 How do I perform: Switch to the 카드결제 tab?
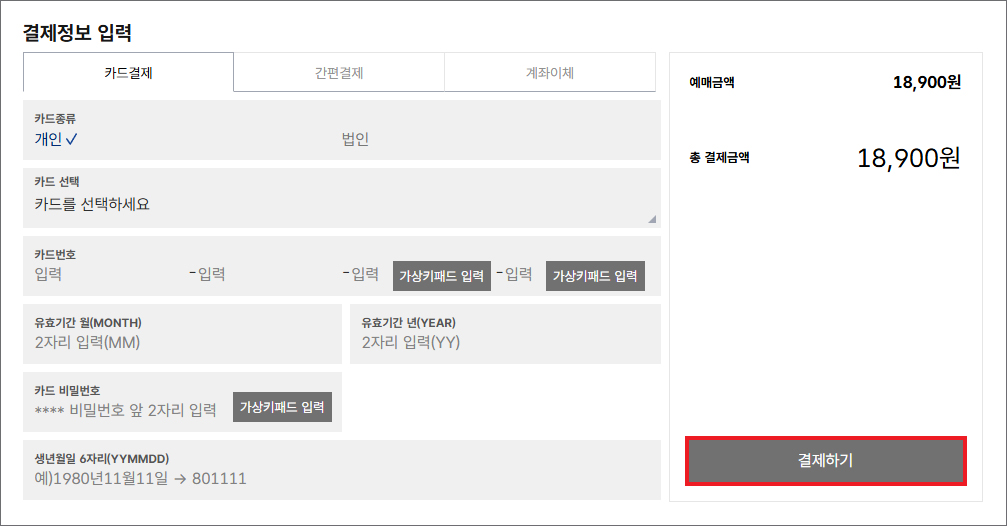[128, 73]
